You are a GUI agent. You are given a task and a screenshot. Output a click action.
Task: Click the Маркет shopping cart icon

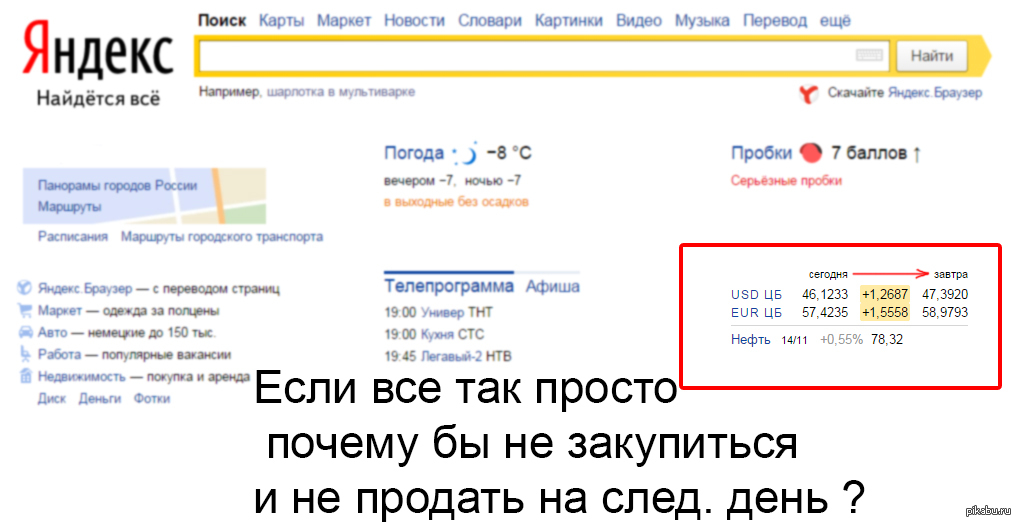click(25, 310)
